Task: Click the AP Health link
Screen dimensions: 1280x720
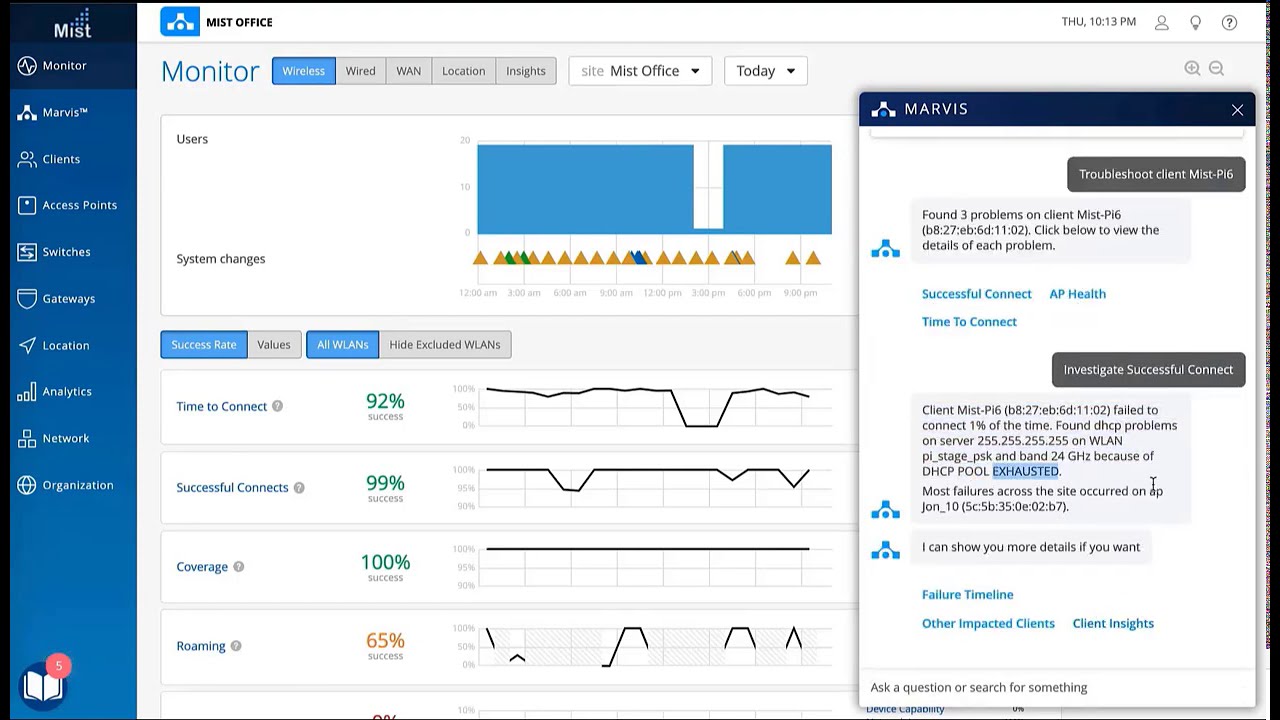Action: pos(1077,294)
